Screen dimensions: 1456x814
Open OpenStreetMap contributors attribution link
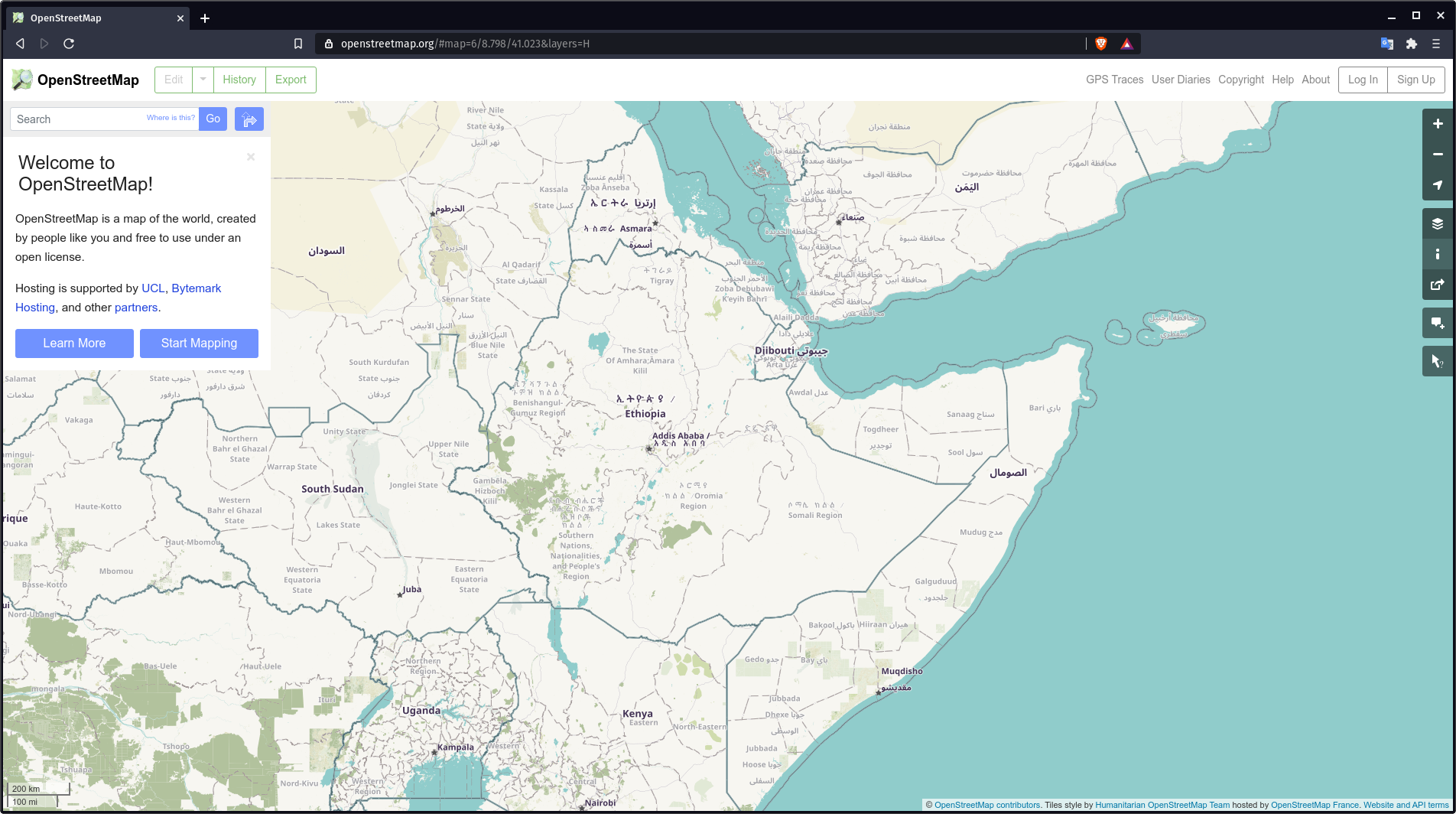(x=987, y=805)
